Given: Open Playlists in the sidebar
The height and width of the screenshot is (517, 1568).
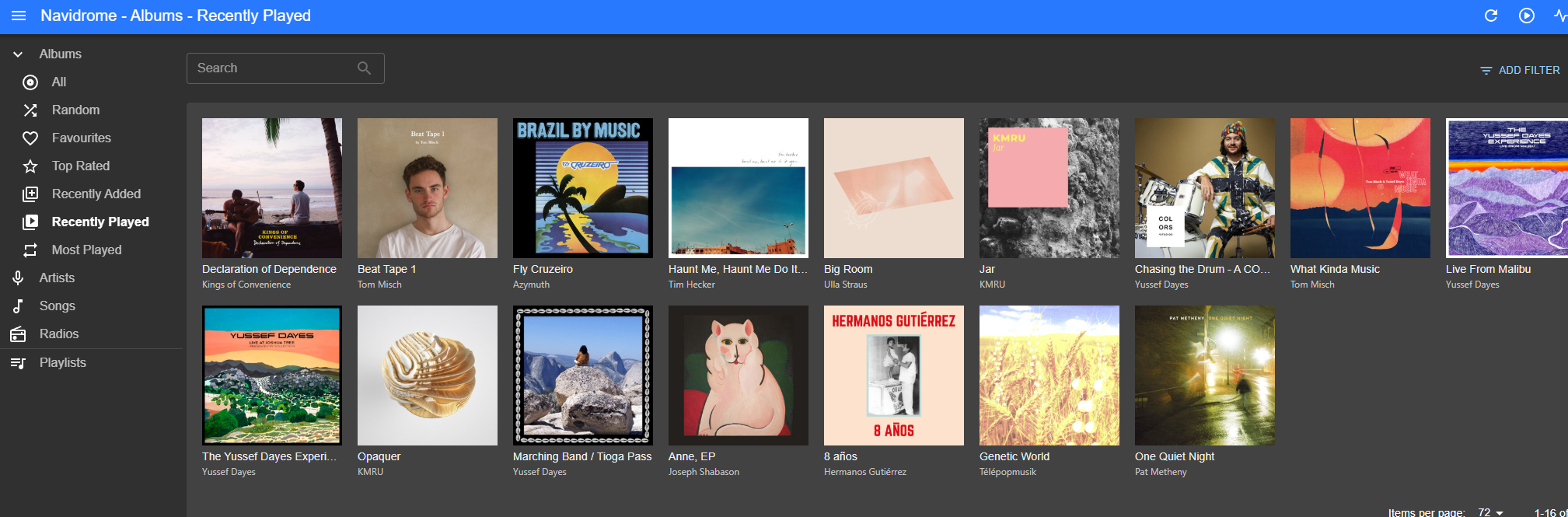Looking at the screenshot, I should tap(62, 363).
